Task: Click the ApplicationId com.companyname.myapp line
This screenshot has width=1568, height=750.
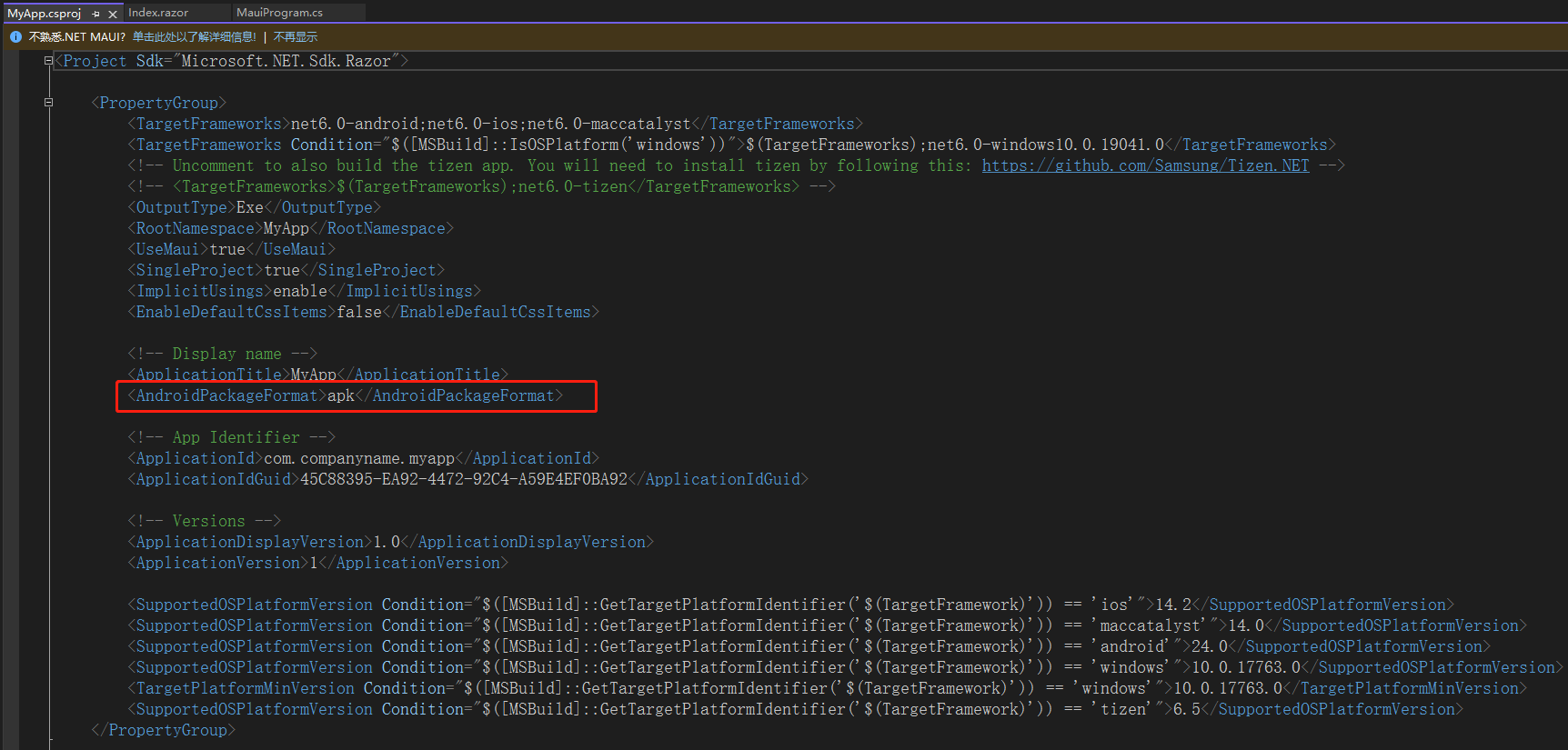Action: (x=364, y=458)
